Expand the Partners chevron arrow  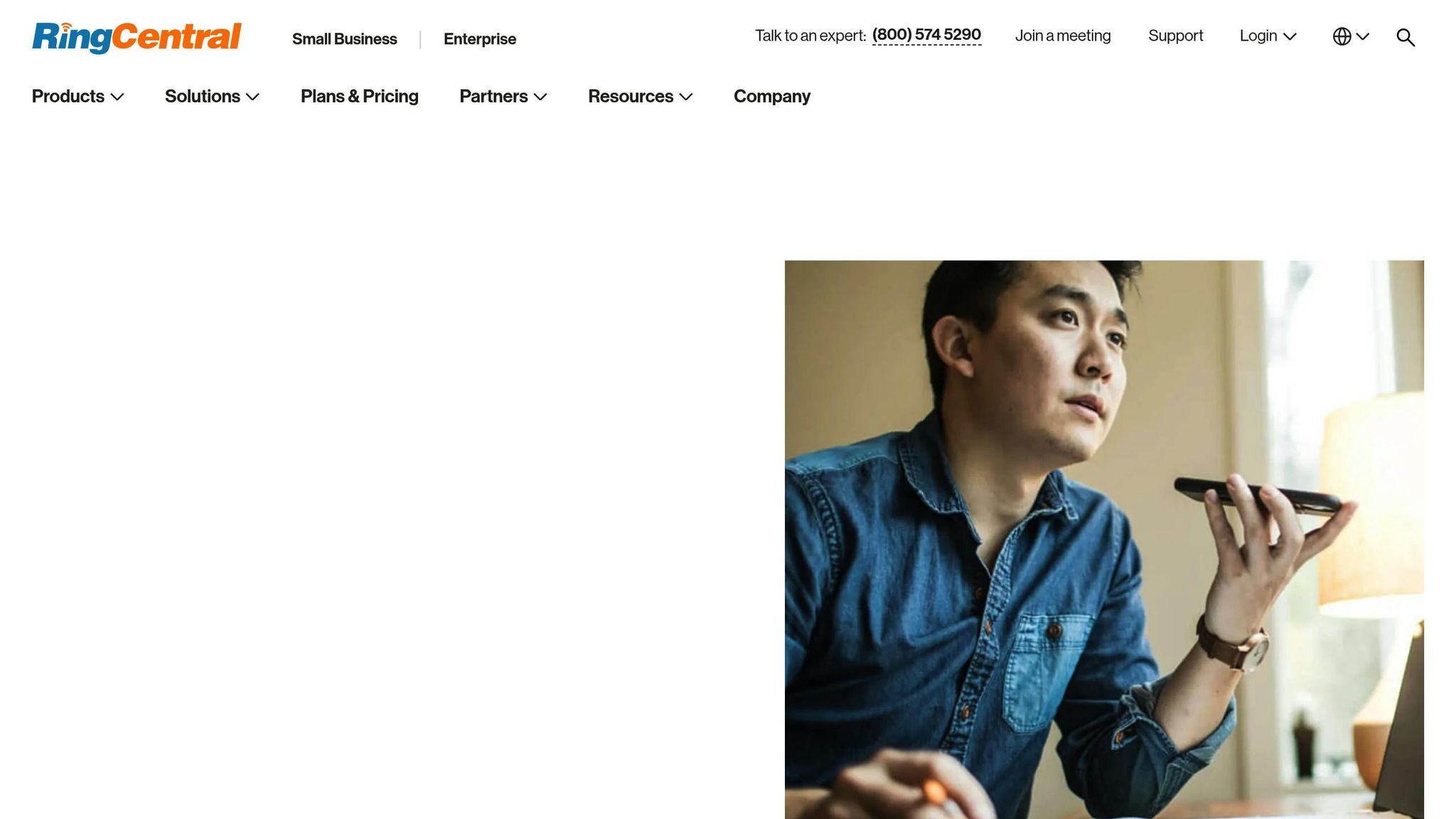[x=540, y=97]
